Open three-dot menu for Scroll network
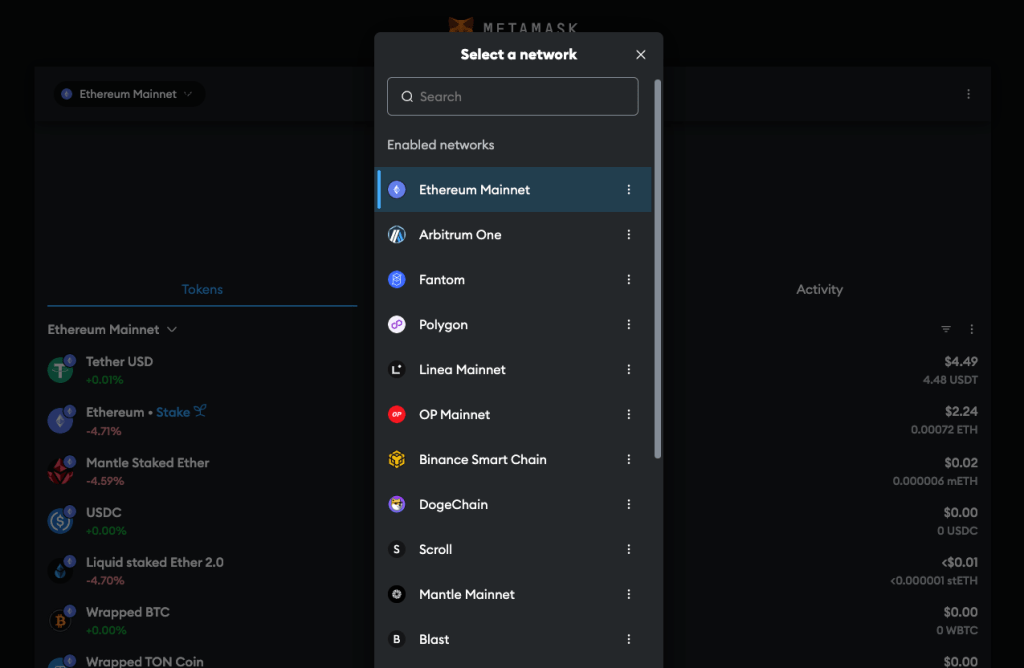Screen dimensions: 1024x668 (x=629, y=550)
